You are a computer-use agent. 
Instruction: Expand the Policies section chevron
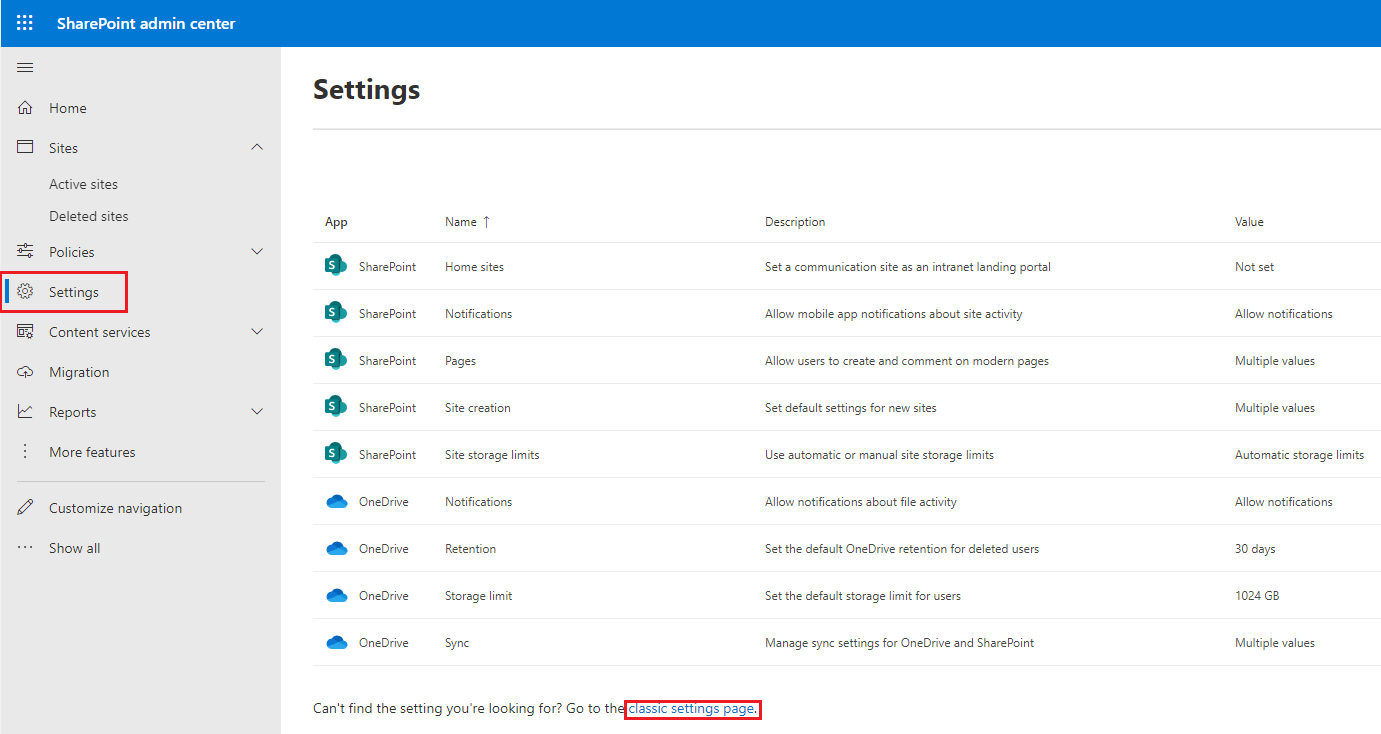[257, 251]
